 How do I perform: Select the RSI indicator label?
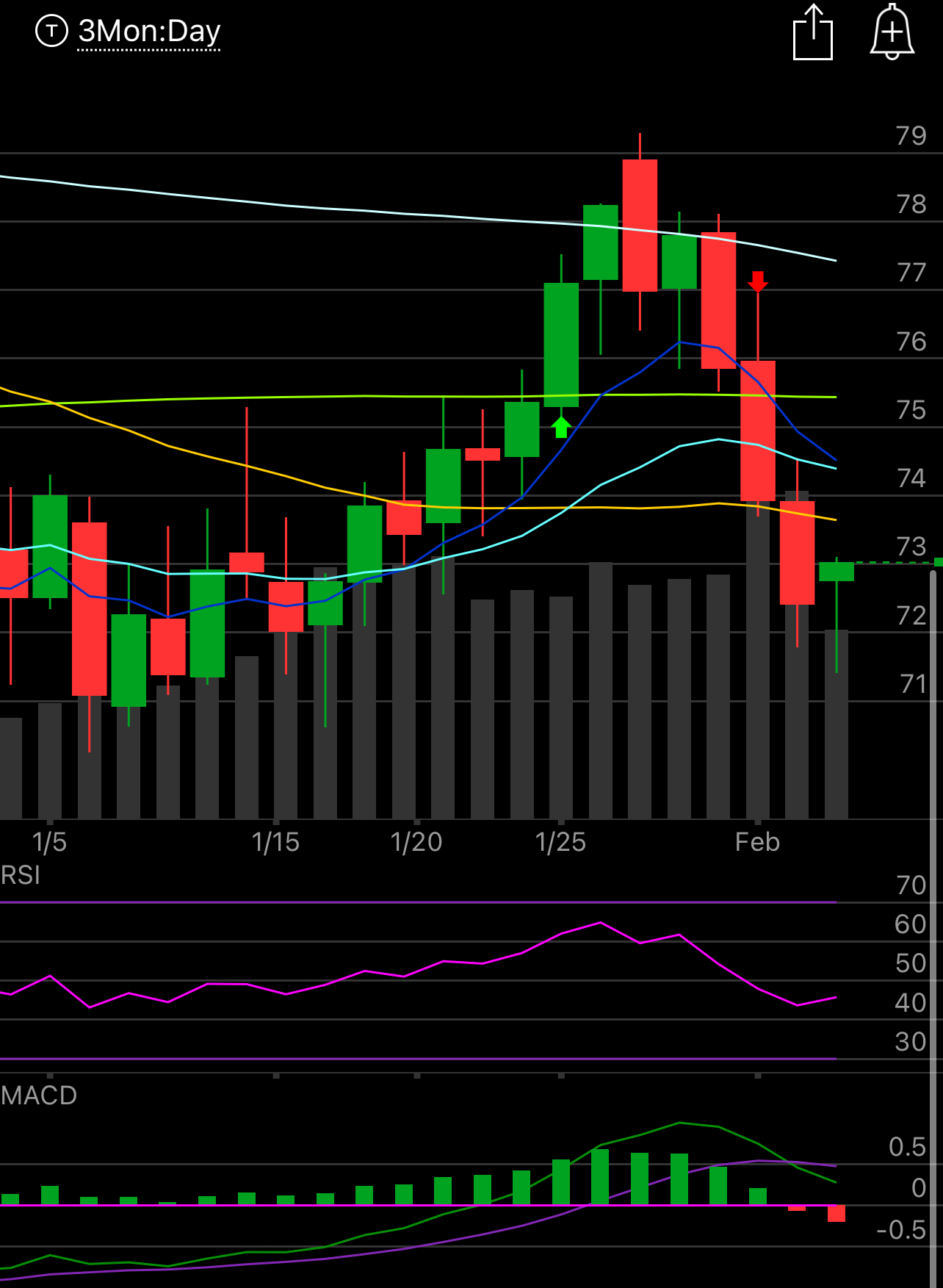pos(21,875)
